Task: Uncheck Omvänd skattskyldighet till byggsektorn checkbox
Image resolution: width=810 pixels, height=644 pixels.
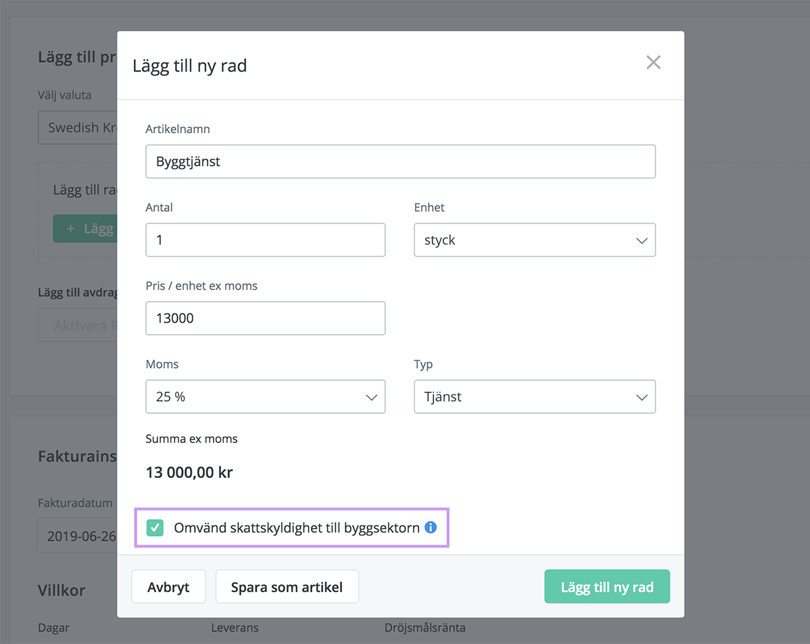Action: (x=155, y=527)
